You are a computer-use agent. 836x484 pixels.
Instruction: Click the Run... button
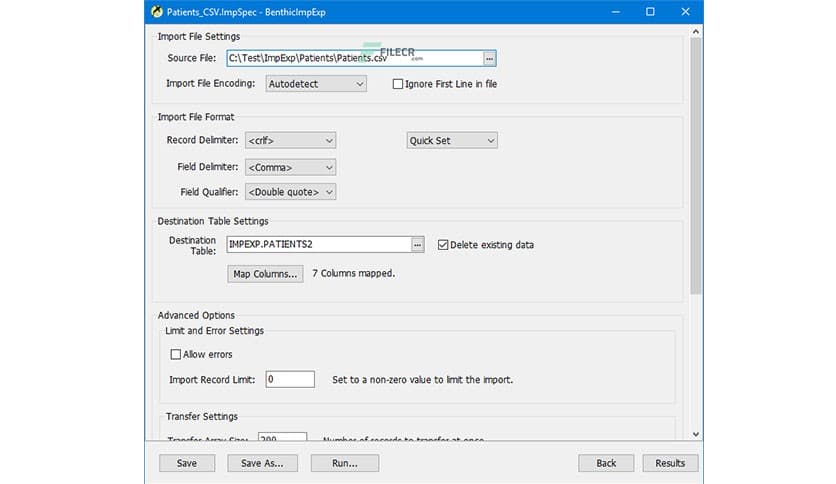(345, 463)
